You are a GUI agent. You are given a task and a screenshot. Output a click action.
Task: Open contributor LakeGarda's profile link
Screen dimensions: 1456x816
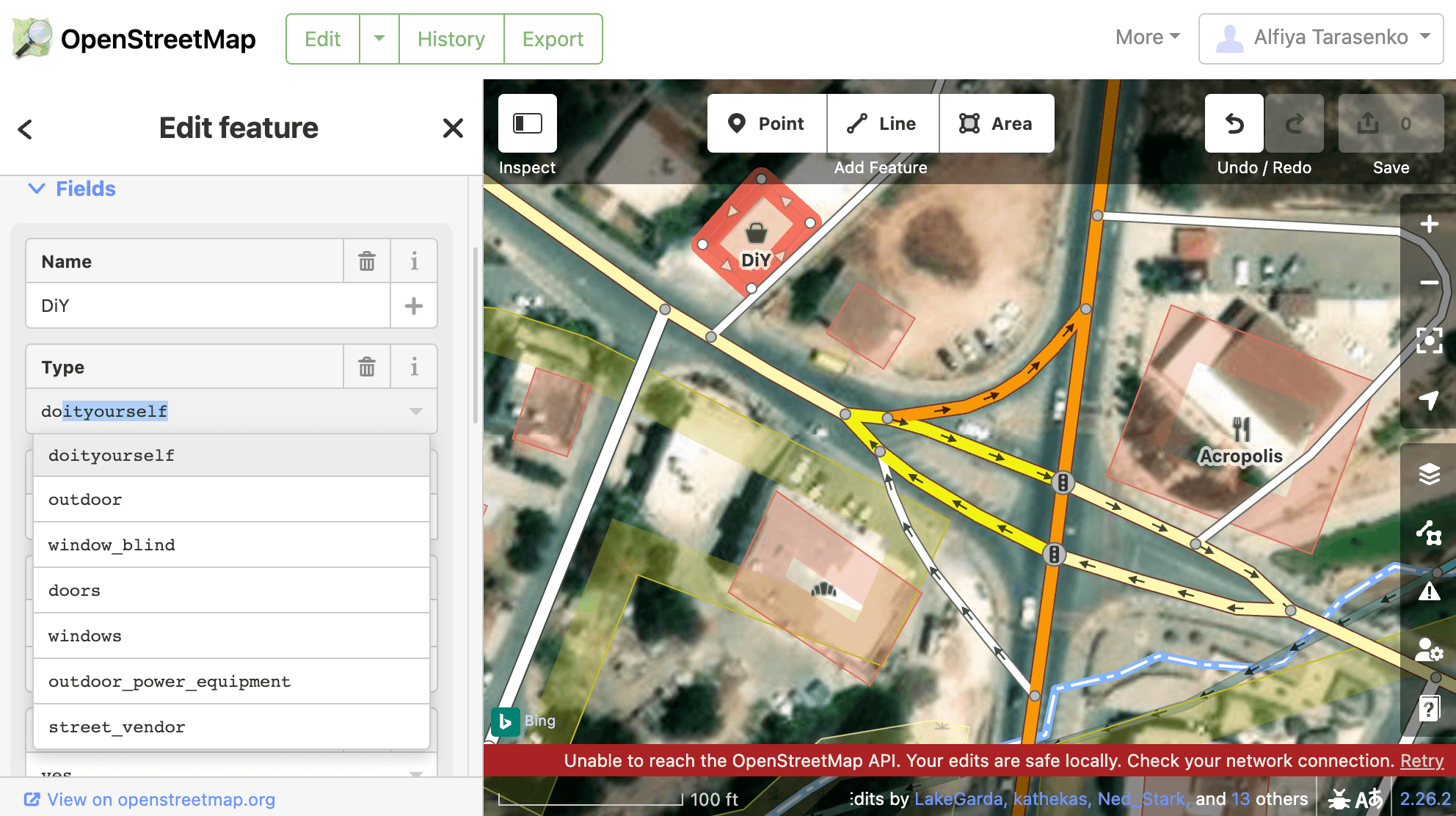(960, 798)
